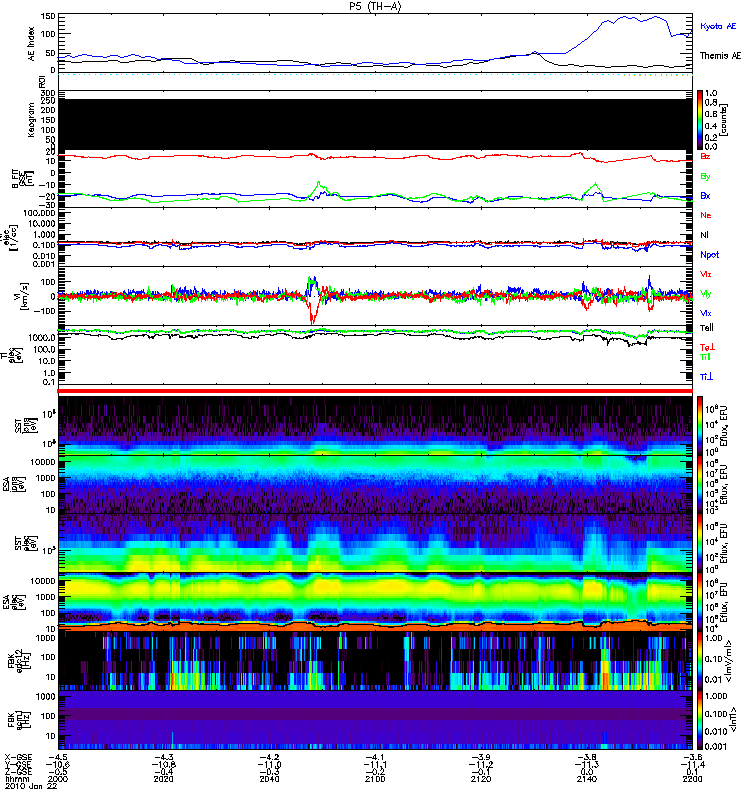Click the X-GSE value "-4.5"

coord(58,758)
